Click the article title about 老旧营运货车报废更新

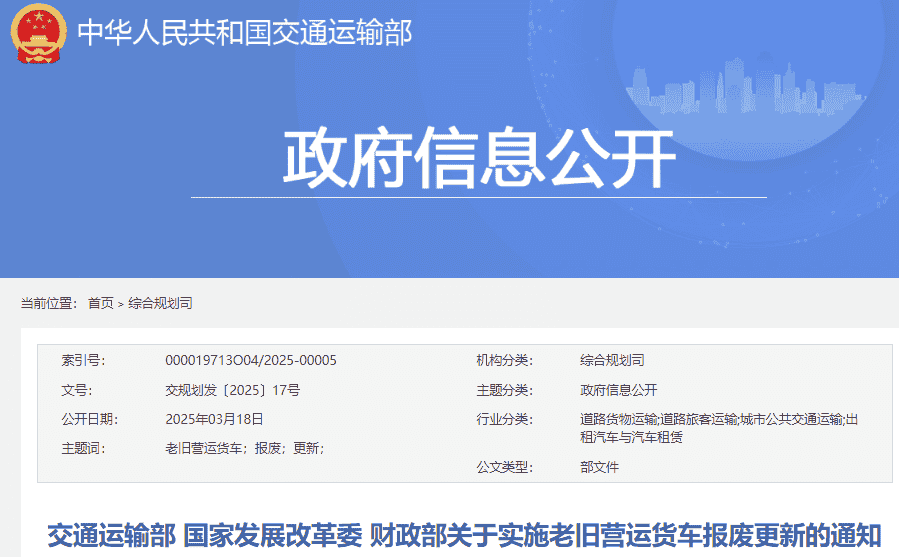464,535
